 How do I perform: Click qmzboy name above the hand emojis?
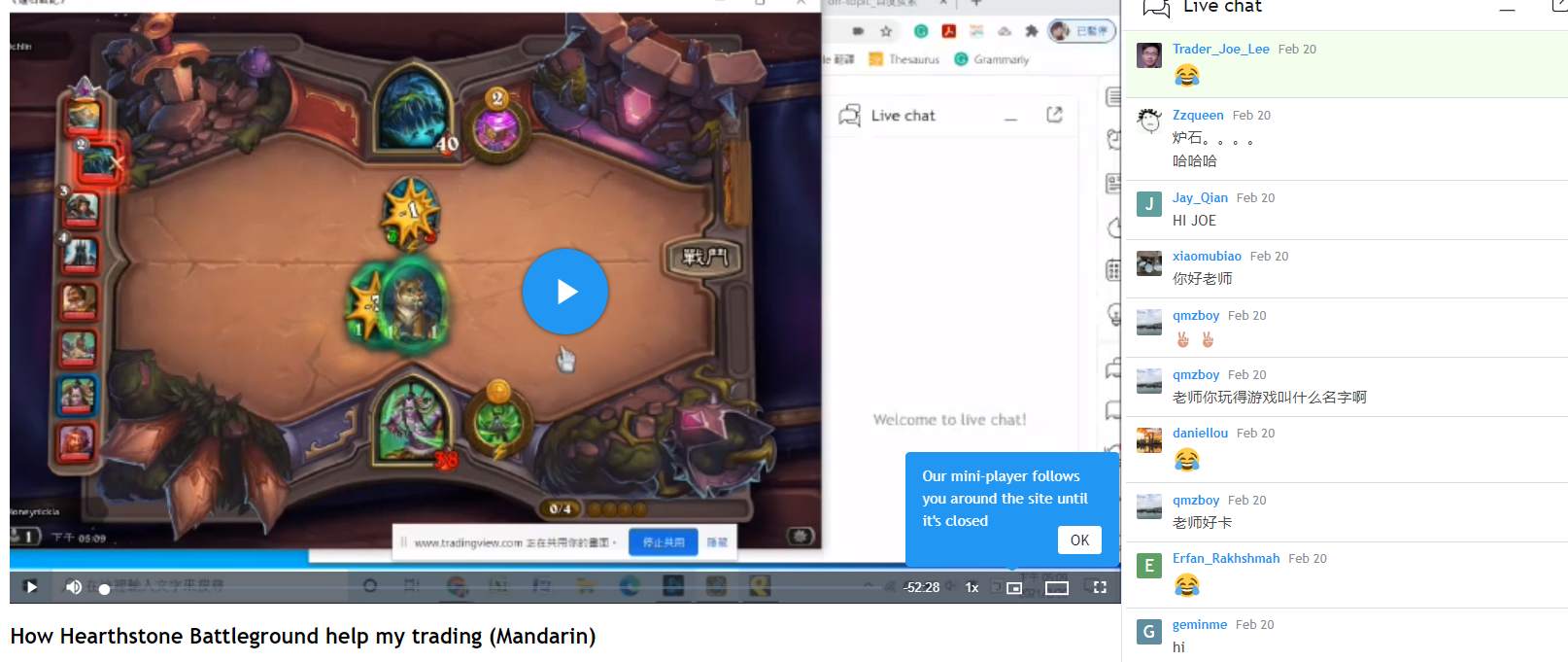[1196, 315]
